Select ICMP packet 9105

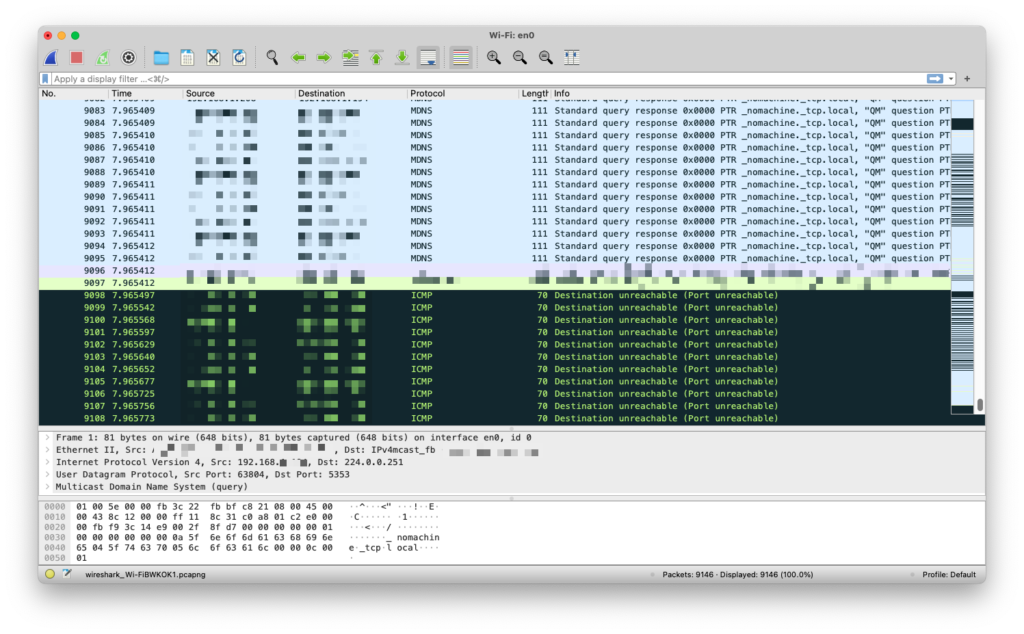pyautogui.click(x=494, y=382)
